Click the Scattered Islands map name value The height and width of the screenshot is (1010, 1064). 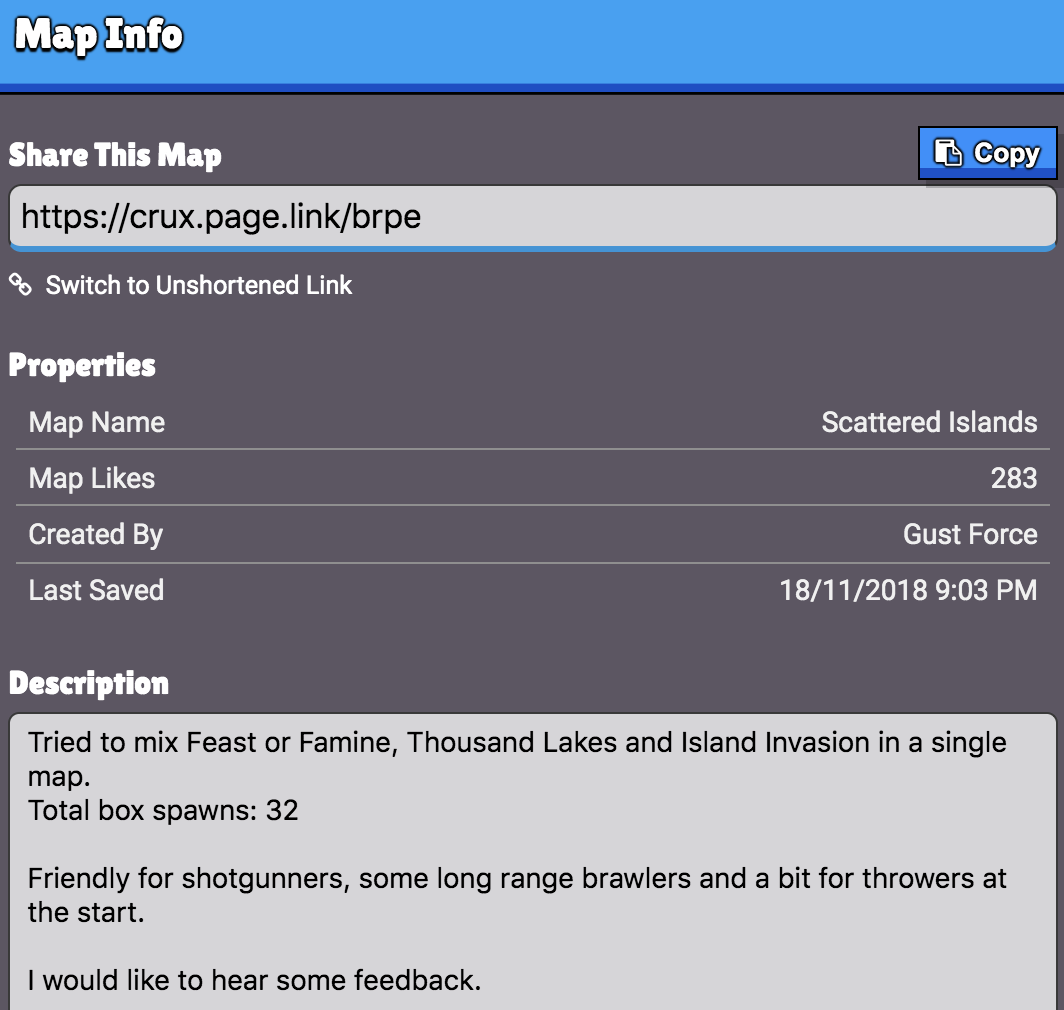pyautogui.click(x=929, y=422)
